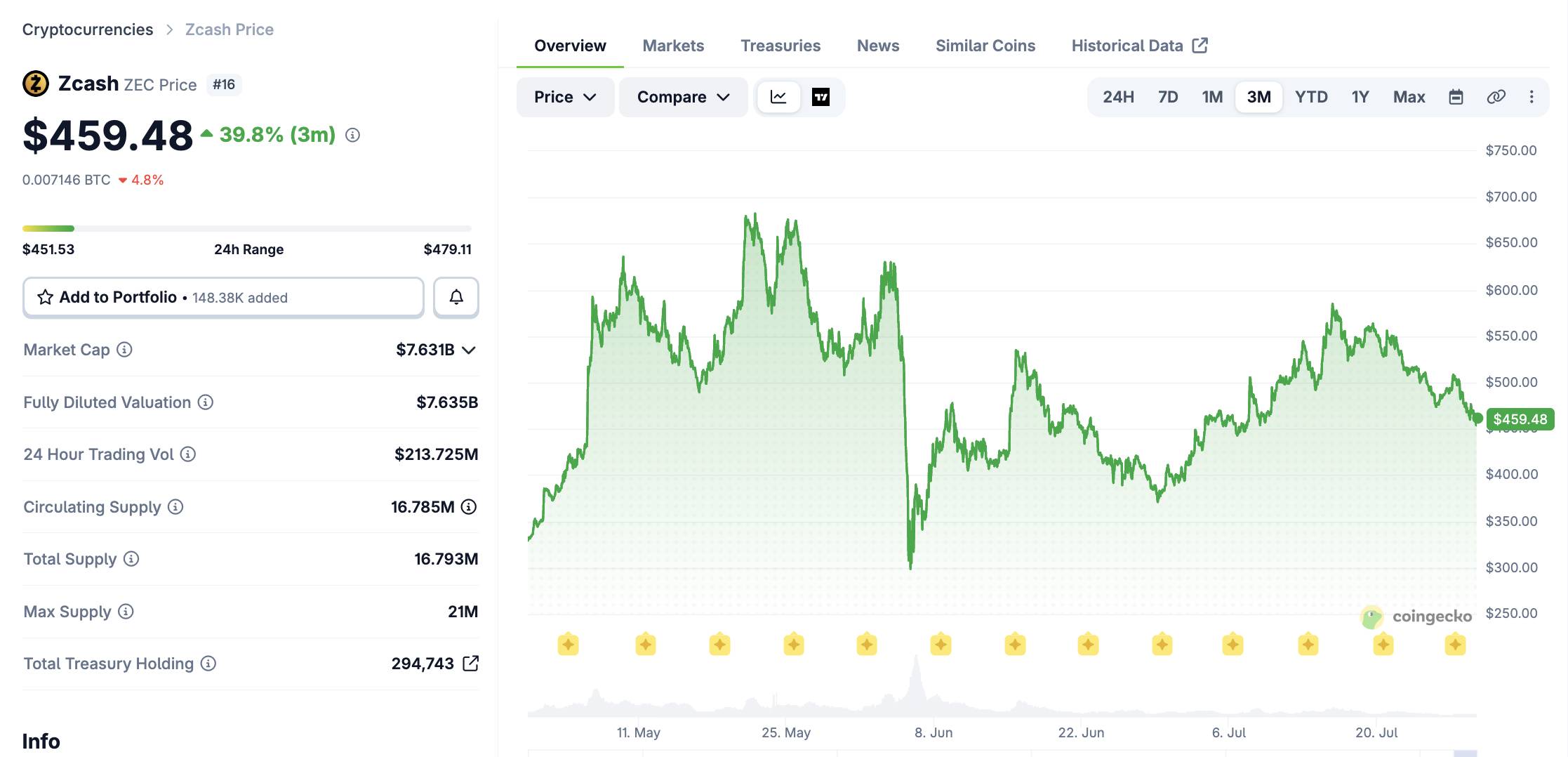Open Total Treasury Holding external link icon

(x=471, y=663)
